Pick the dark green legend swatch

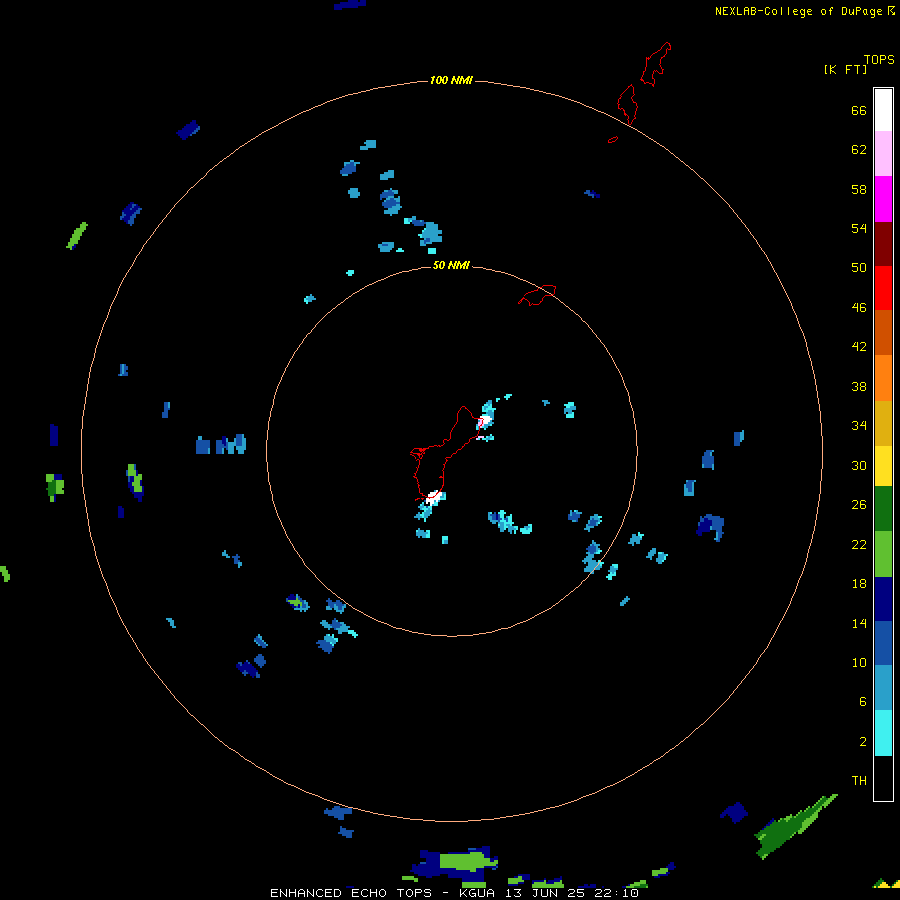(x=883, y=509)
